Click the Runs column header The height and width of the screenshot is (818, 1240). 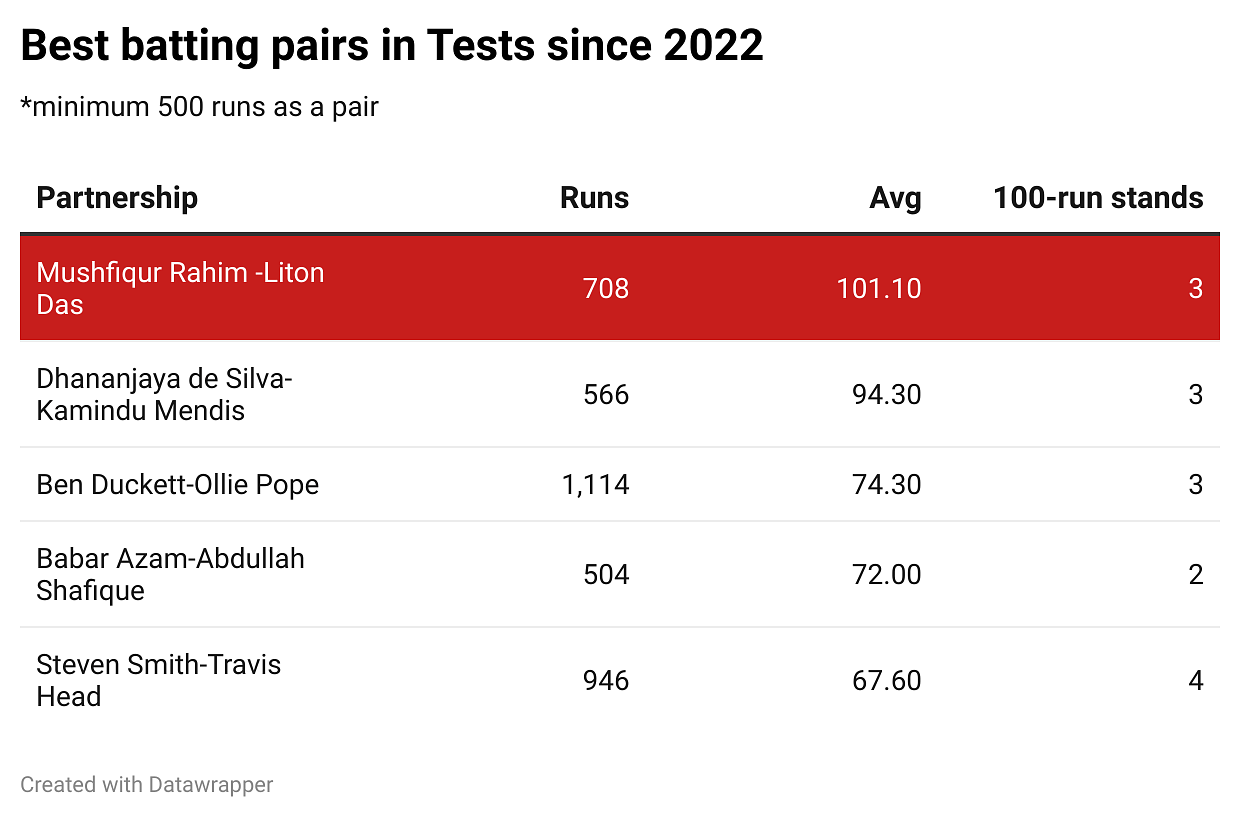point(594,198)
